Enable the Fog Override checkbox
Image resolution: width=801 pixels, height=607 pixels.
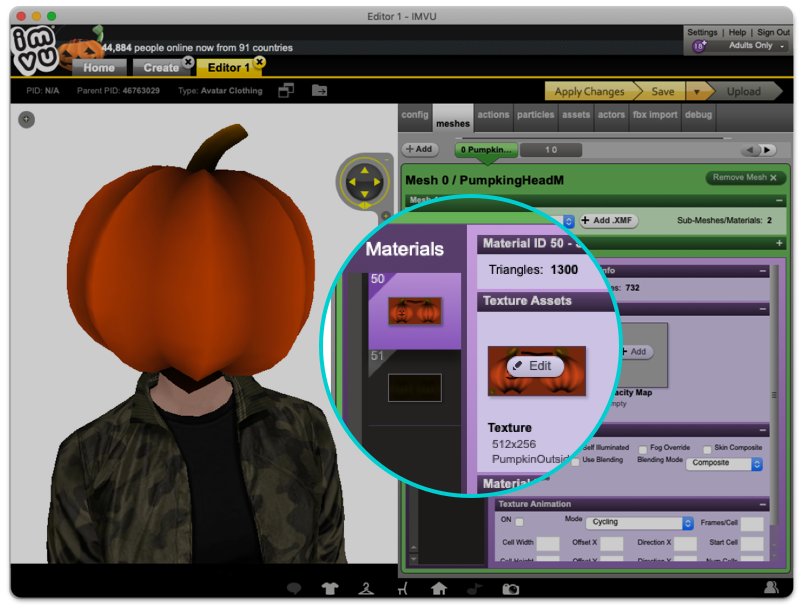pyautogui.click(x=643, y=449)
